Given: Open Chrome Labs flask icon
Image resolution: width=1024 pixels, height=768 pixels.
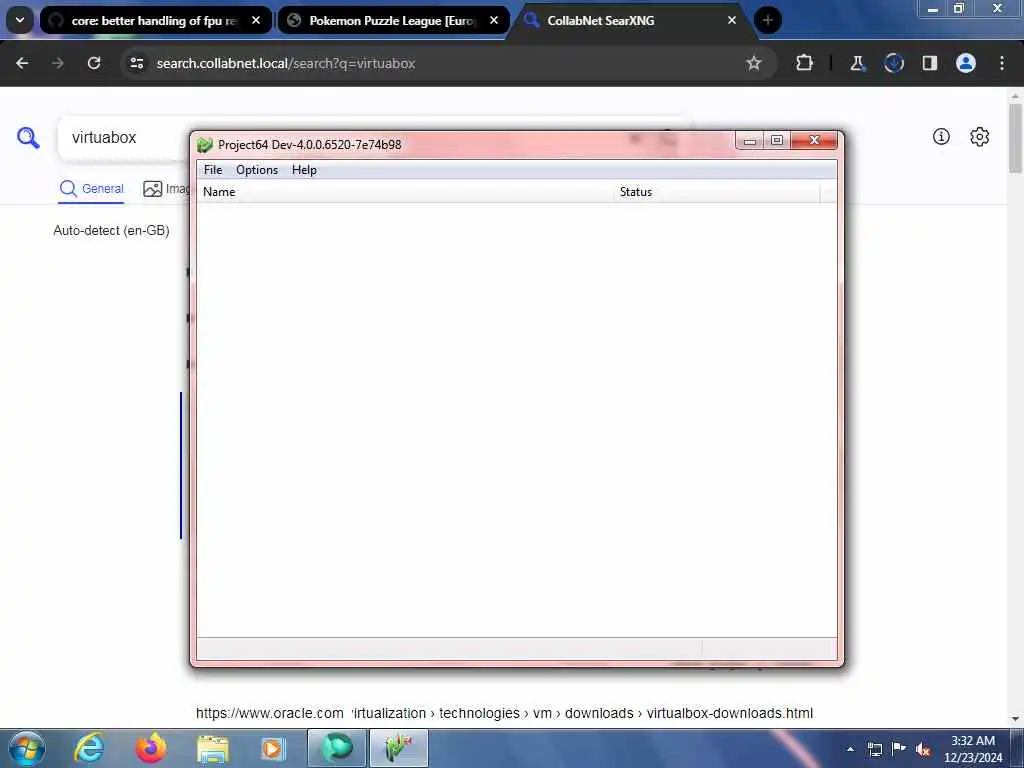Looking at the screenshot, I should tap(857, 63).
